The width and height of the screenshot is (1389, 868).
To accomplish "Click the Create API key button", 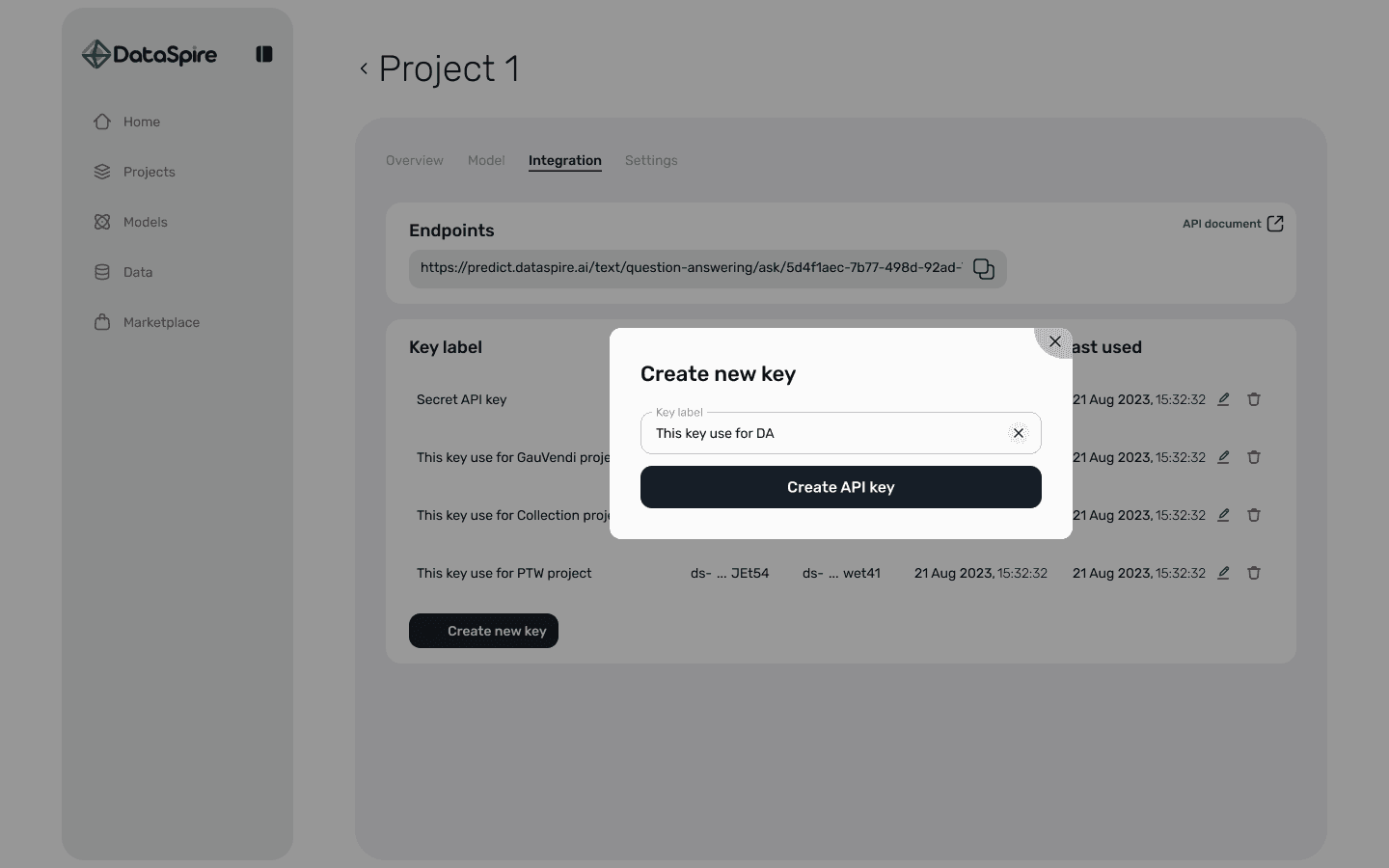I will point(841,487).
